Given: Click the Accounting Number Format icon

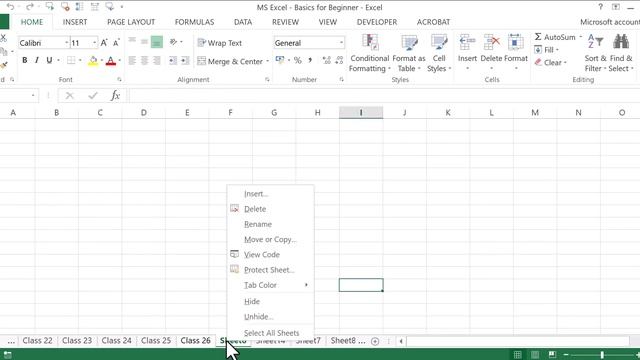Looking at the screenshot, I should 280,60.
